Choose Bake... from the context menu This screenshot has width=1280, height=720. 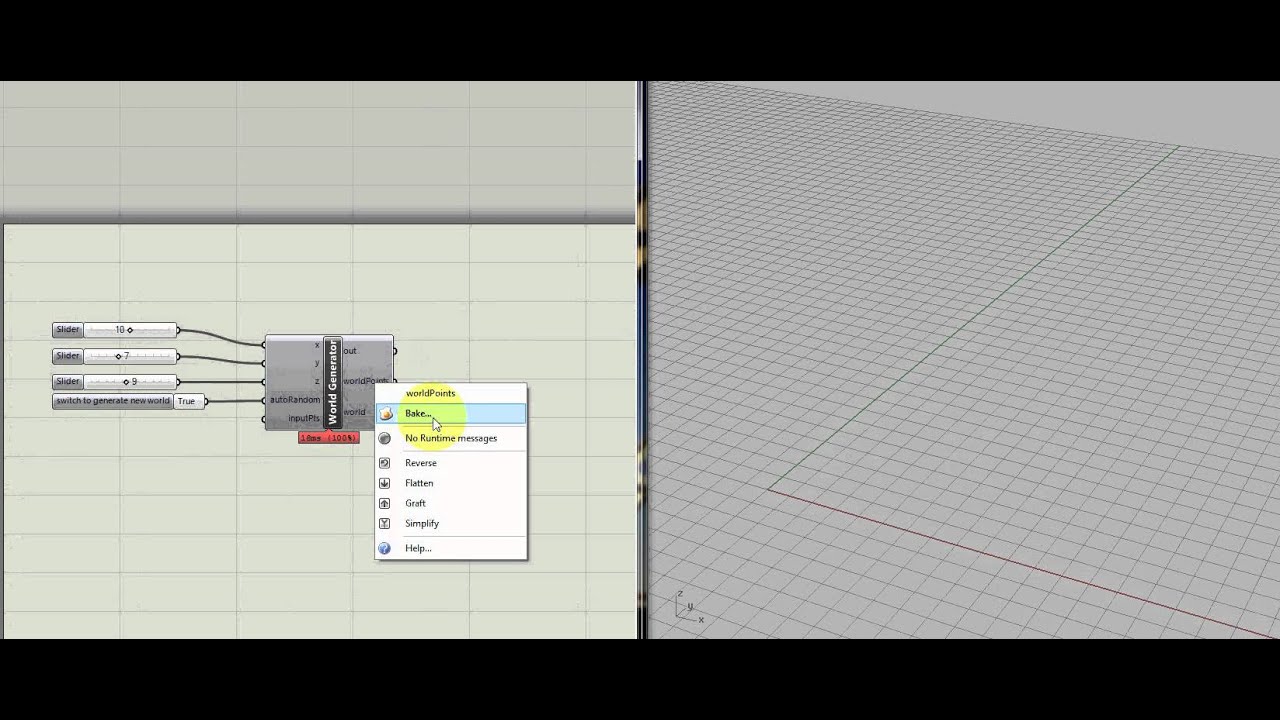point(451,414)
